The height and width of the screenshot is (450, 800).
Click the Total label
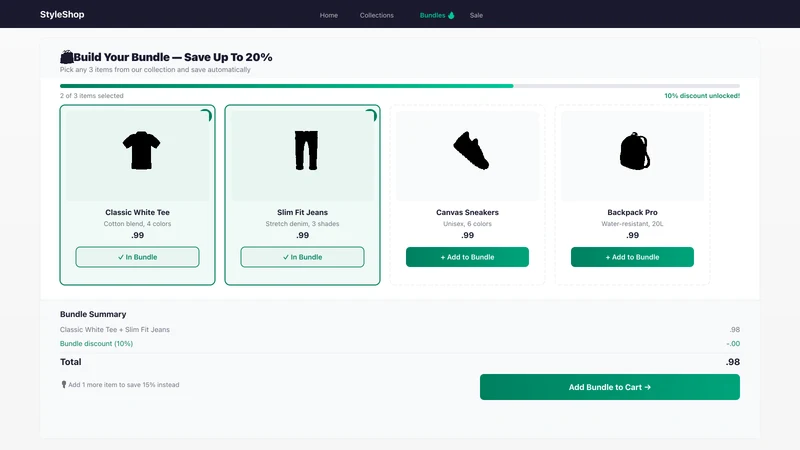point(70,362)
